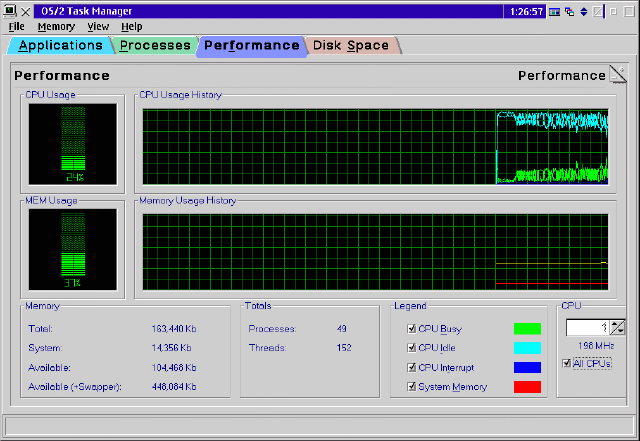
Task: Open the View menu
Action: (x=98, y=27)
